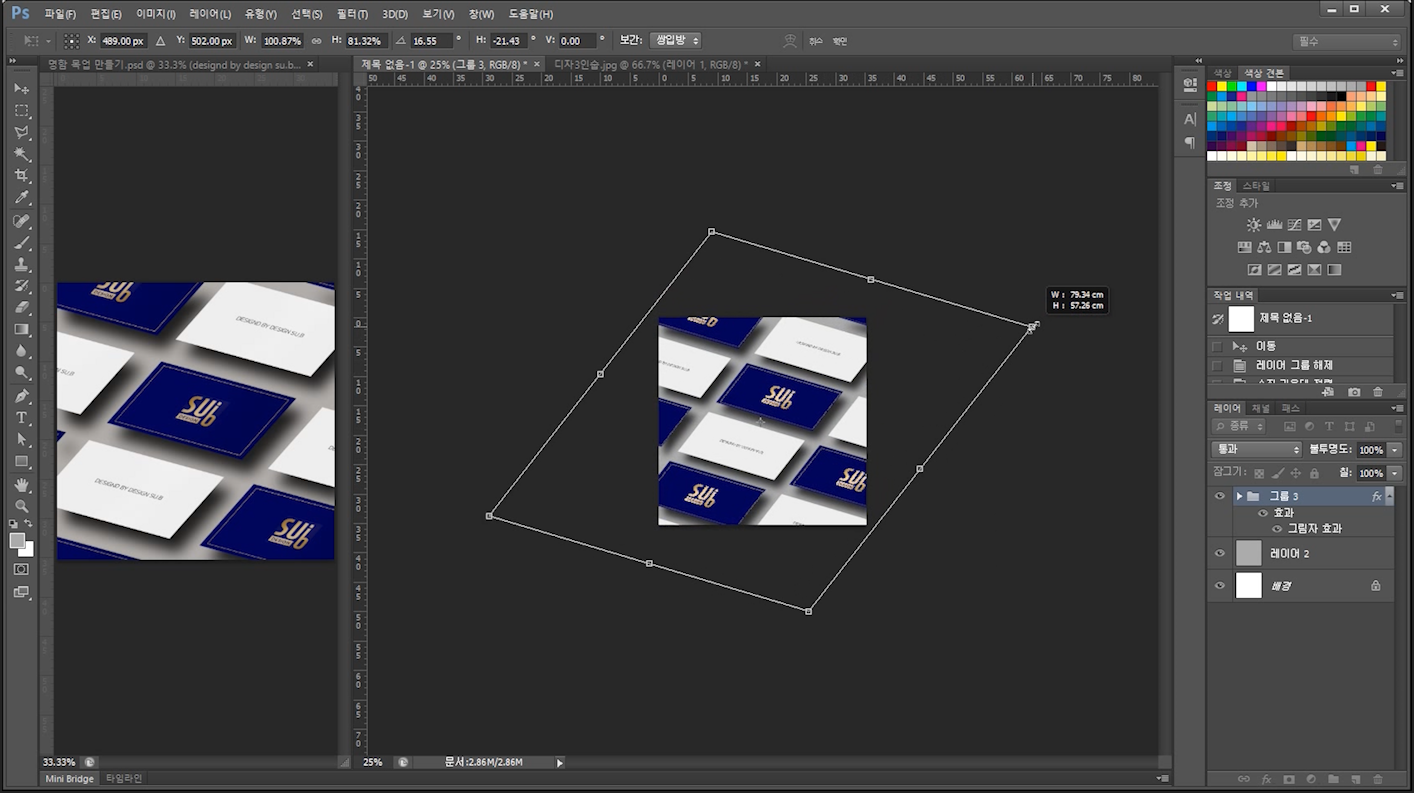Pick the magenta swatch in first row
This screenshot has width=1414, height=793.
(1262, 86)
